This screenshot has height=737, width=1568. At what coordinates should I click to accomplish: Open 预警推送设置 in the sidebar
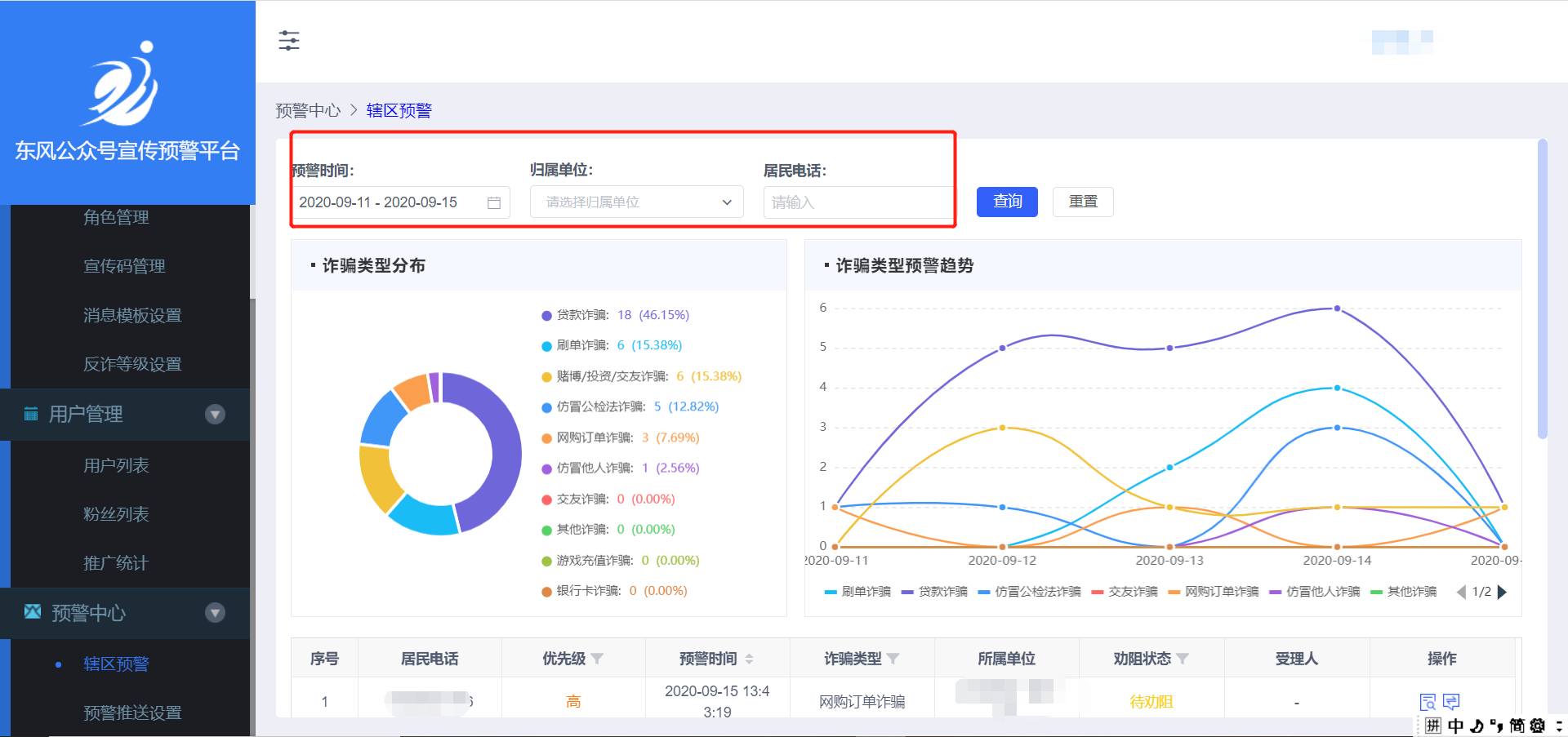tap(132, 713)
